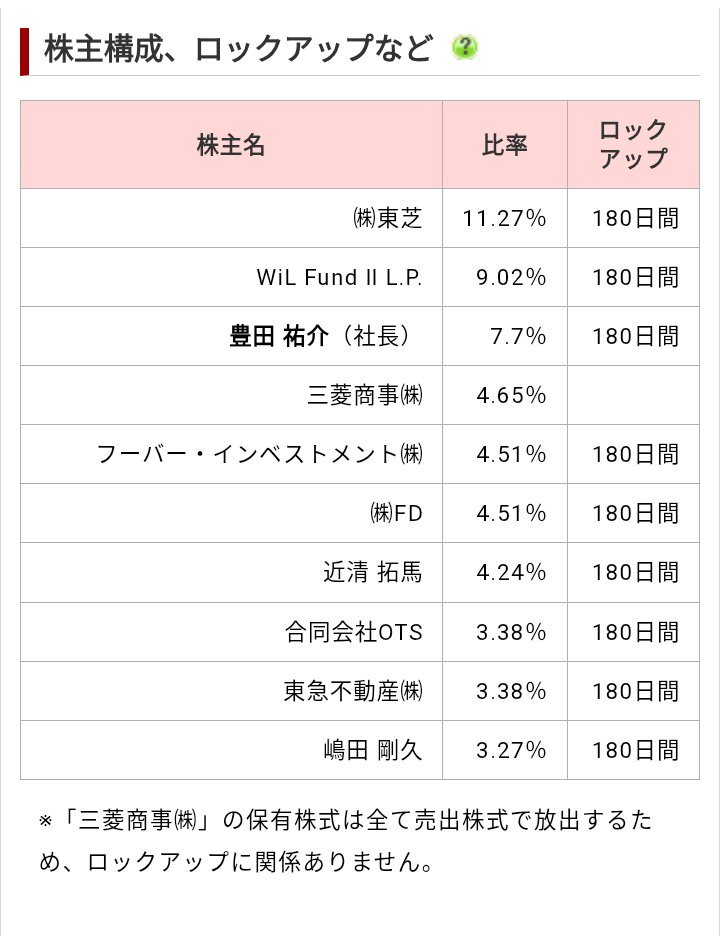Click the ㈱東芝 shareholder name

click(387, 218)
